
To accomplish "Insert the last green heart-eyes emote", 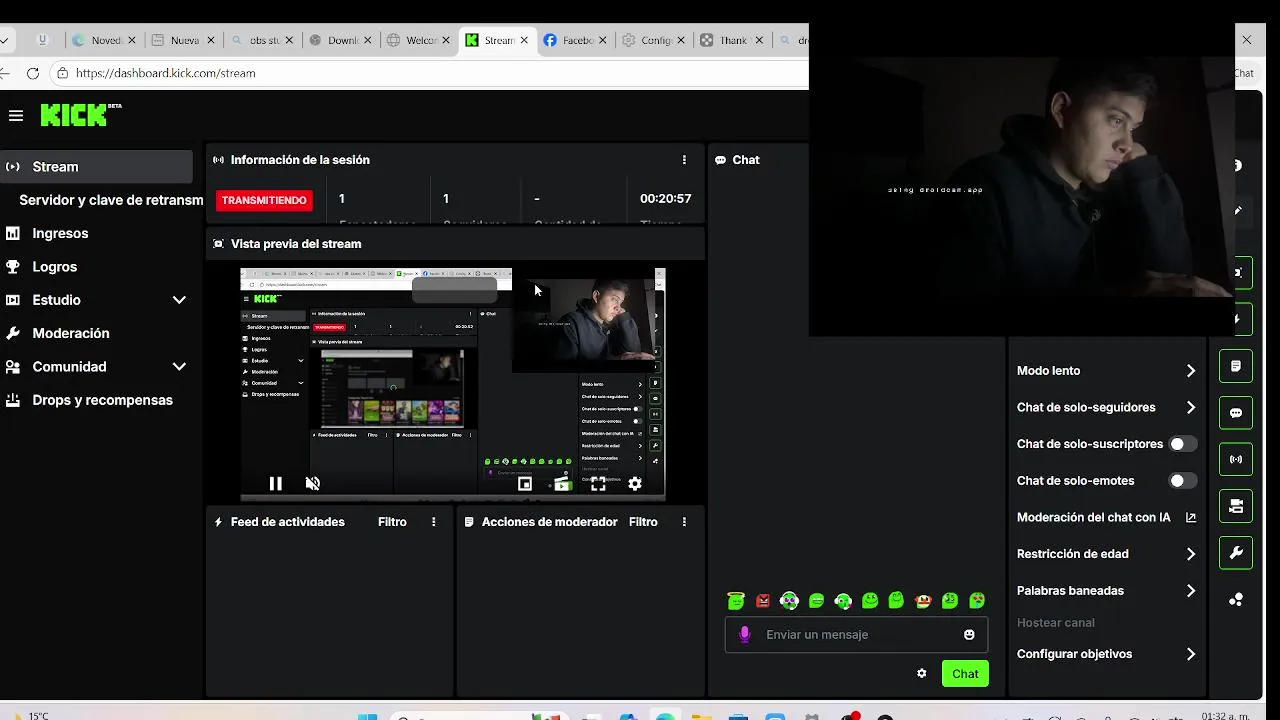I will pos(977,601).
